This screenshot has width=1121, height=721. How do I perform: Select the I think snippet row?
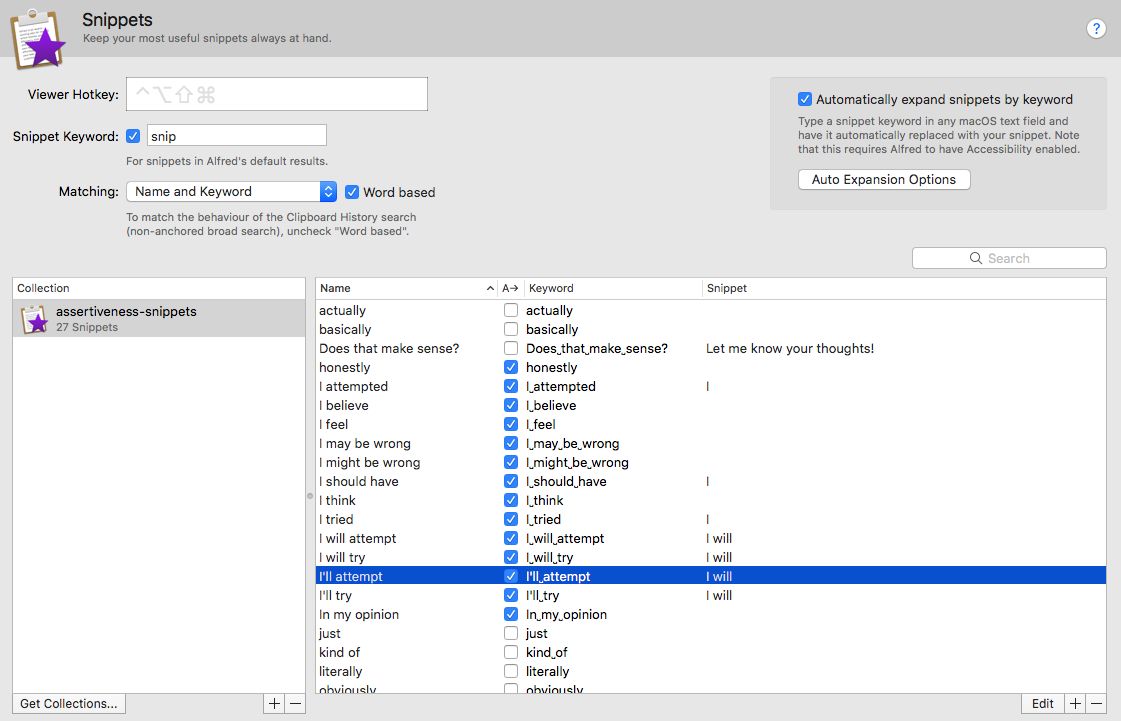711,501
